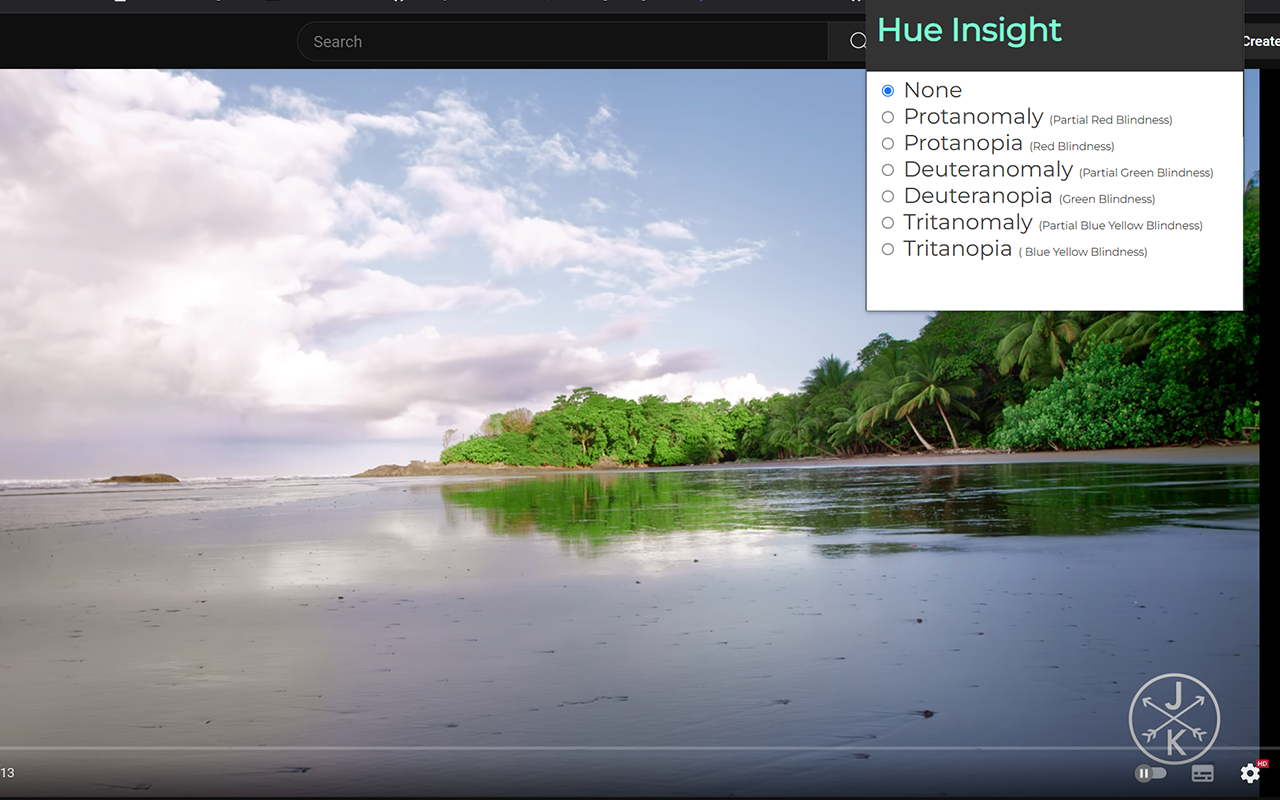
Task: Toggle subtitles with the captions icon
Action: (x=1203, y=773)
